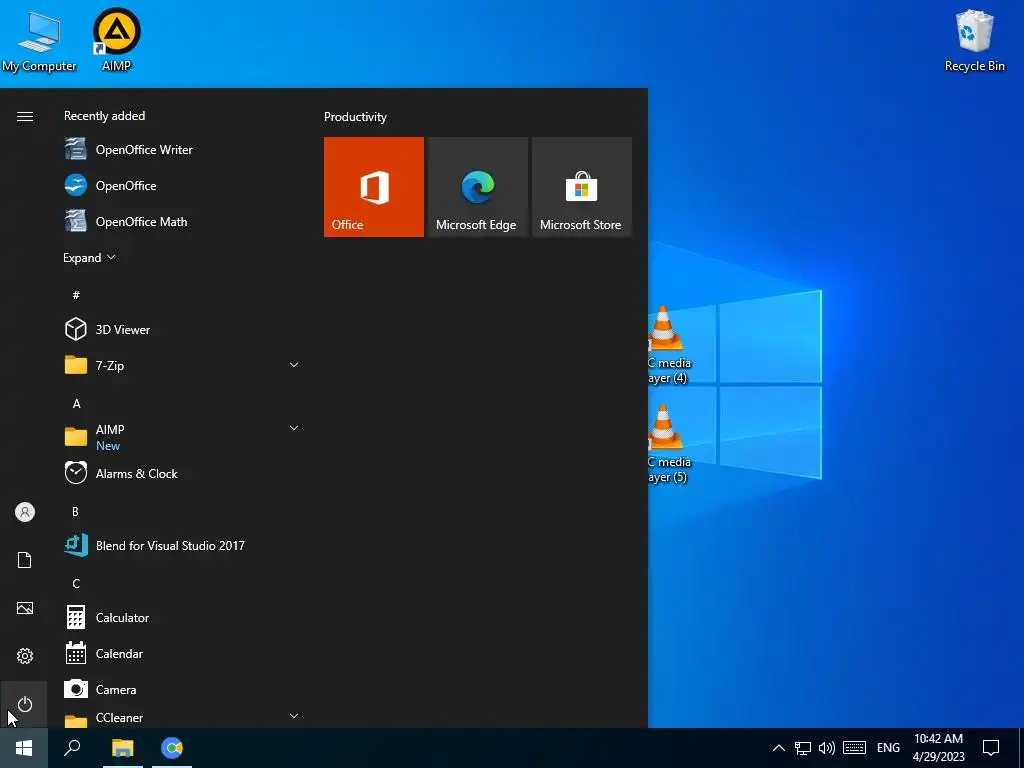This screenshot has height=768, width=1024.
Task: Open the clock showing 10:42 AM
Action: [x=938, y=748]
